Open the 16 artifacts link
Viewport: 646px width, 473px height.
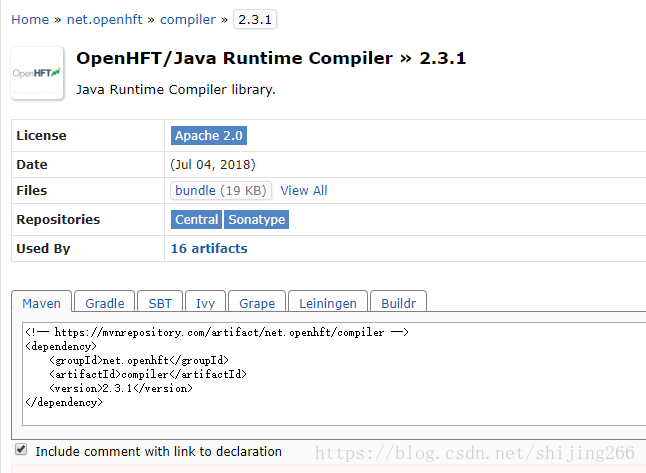click(x=209, y=248)
